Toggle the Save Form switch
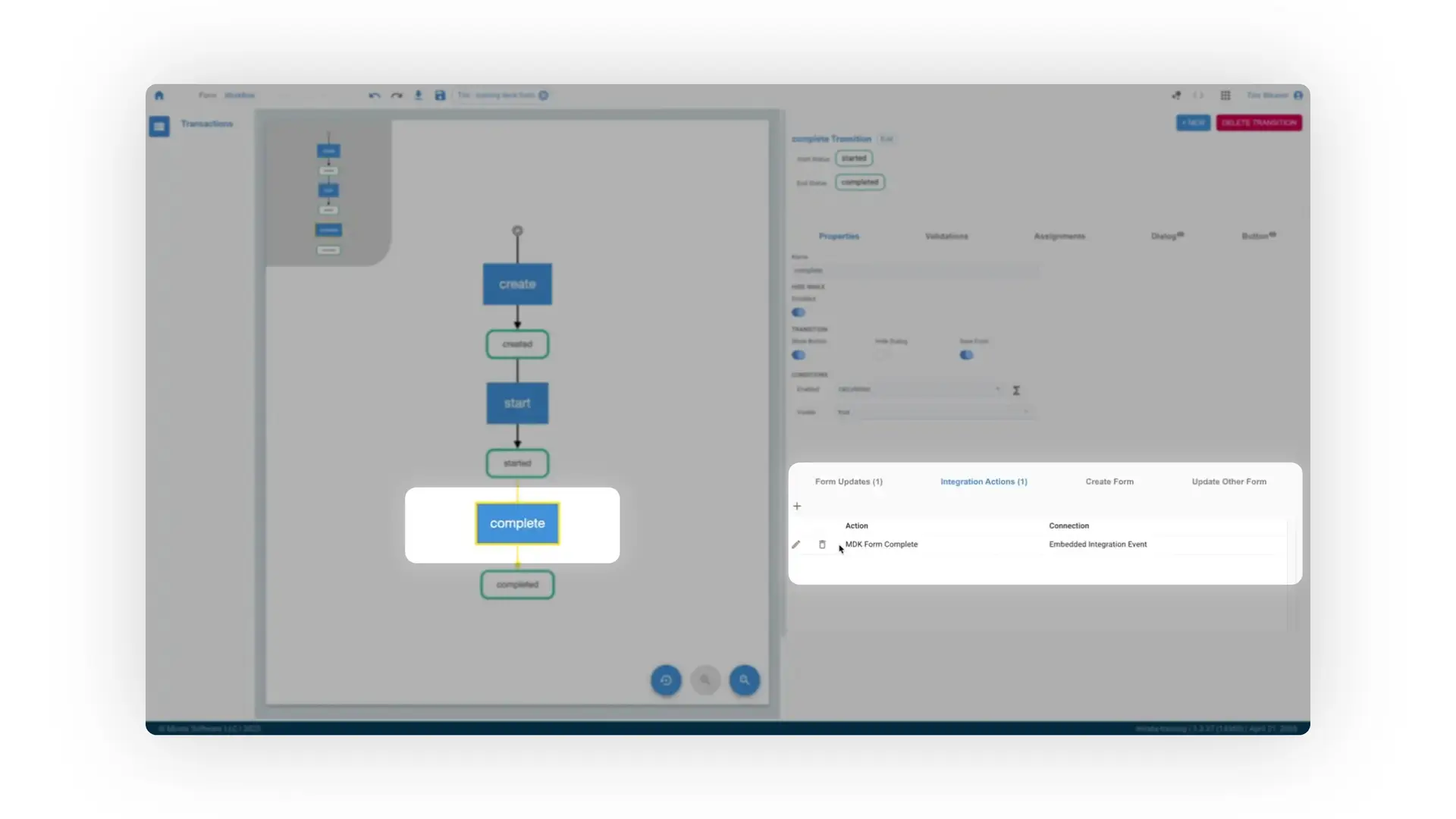The height and width of the screenshot is (819, 1456). pyautogui.click(x=968, y=355)
